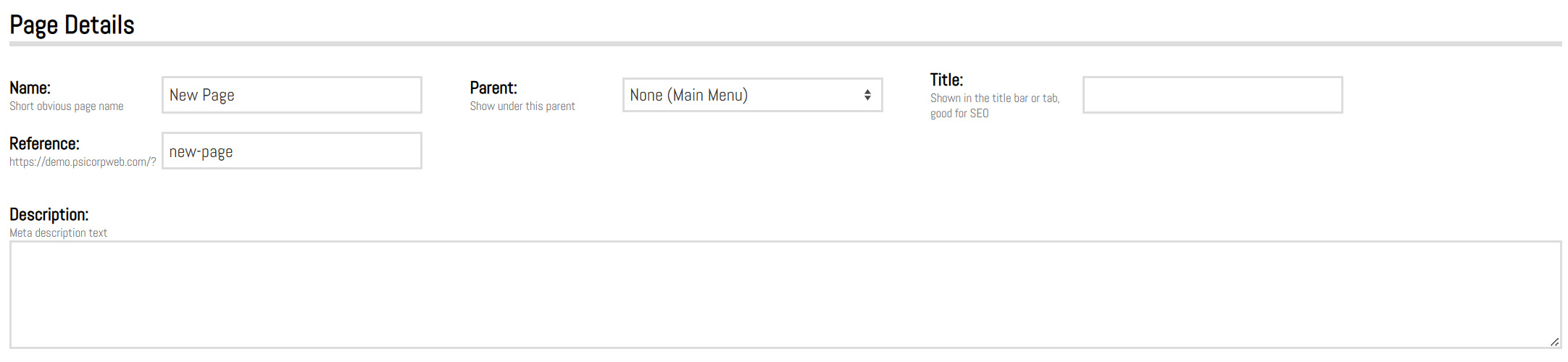Click "Shown in the title bar or tab" hint

[994, 98]
